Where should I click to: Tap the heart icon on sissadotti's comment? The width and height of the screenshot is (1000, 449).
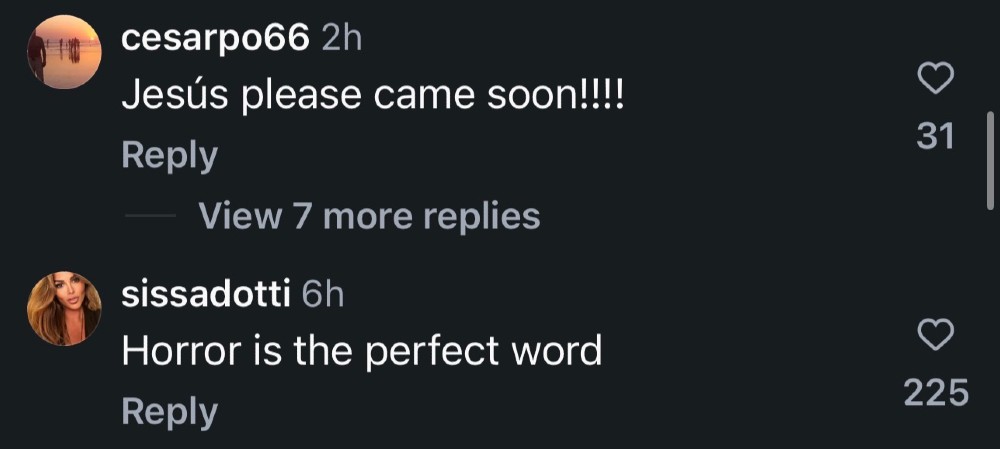click(936, 335)
